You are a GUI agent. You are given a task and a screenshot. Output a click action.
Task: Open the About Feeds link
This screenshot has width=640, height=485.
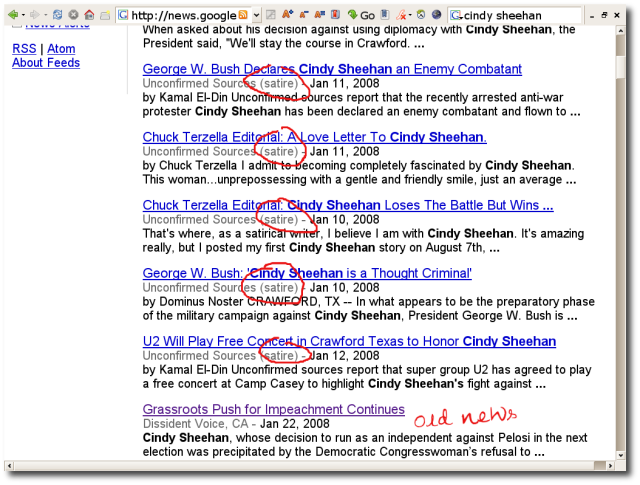pos(46,62)
